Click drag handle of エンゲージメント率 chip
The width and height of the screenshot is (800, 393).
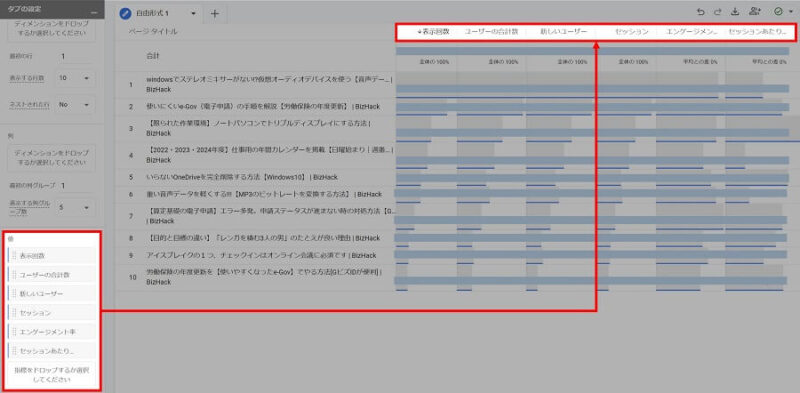(15, 332)
